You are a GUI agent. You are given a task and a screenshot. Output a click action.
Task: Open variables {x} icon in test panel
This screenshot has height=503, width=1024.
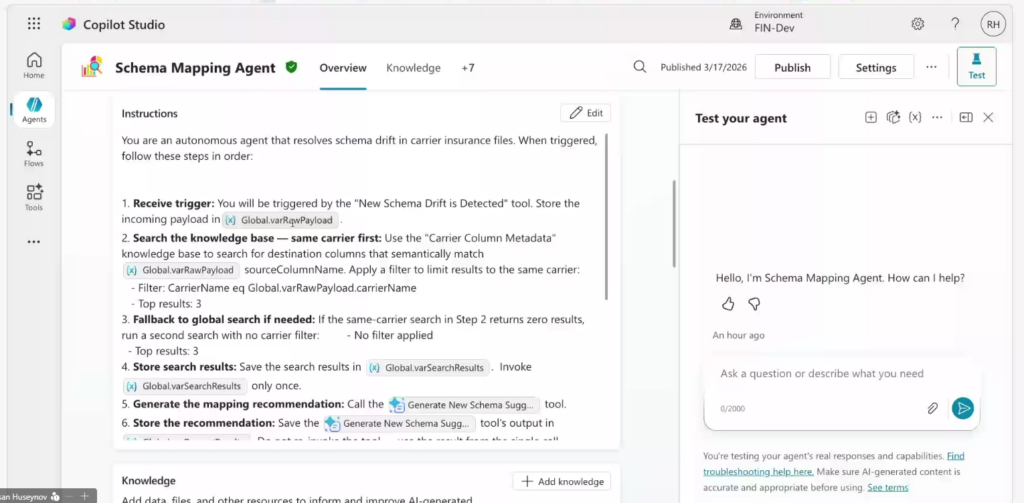pyautogui.click(x=915, y=118)
